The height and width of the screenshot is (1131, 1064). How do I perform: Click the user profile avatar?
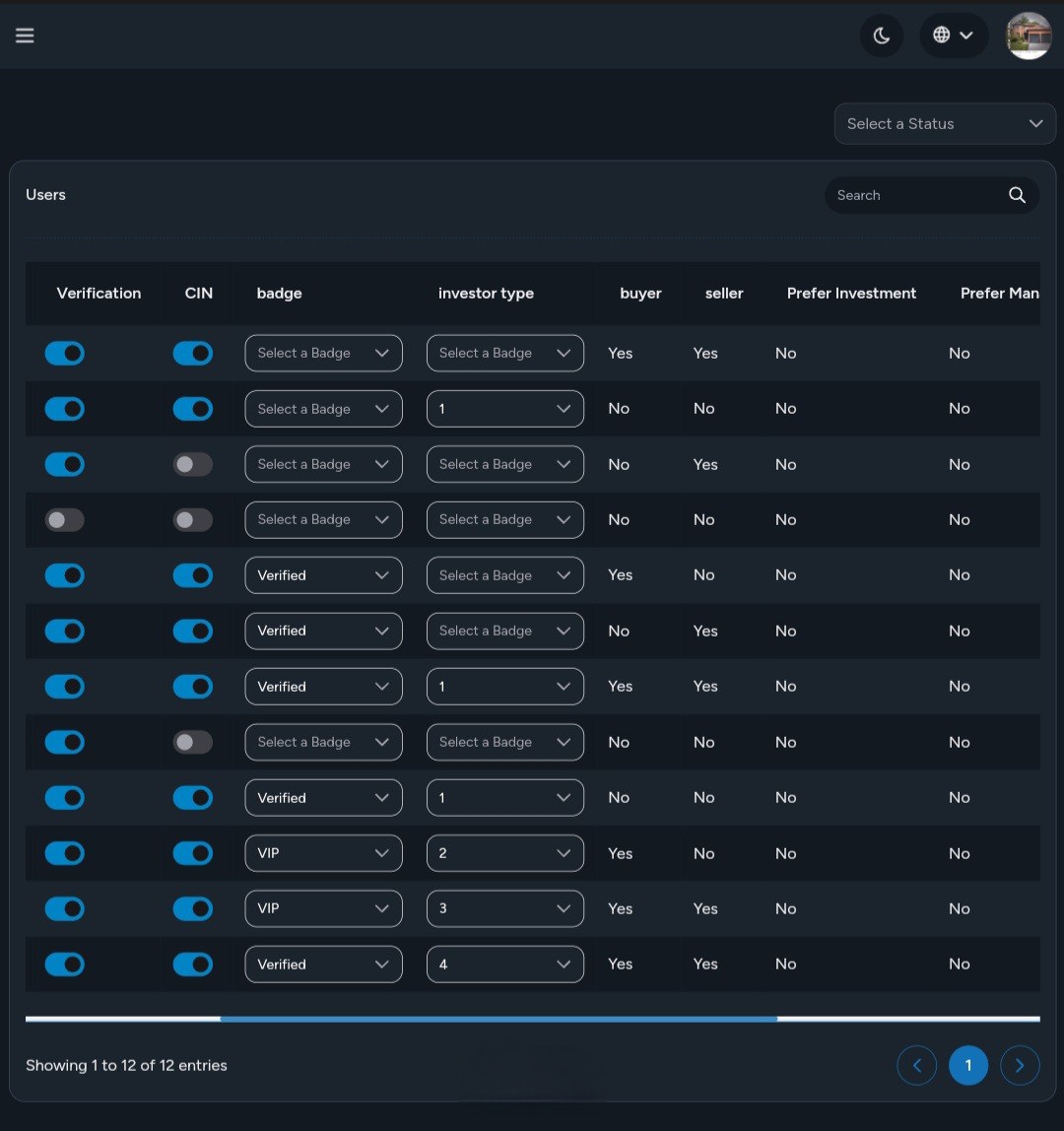(x=1028, y=36)
